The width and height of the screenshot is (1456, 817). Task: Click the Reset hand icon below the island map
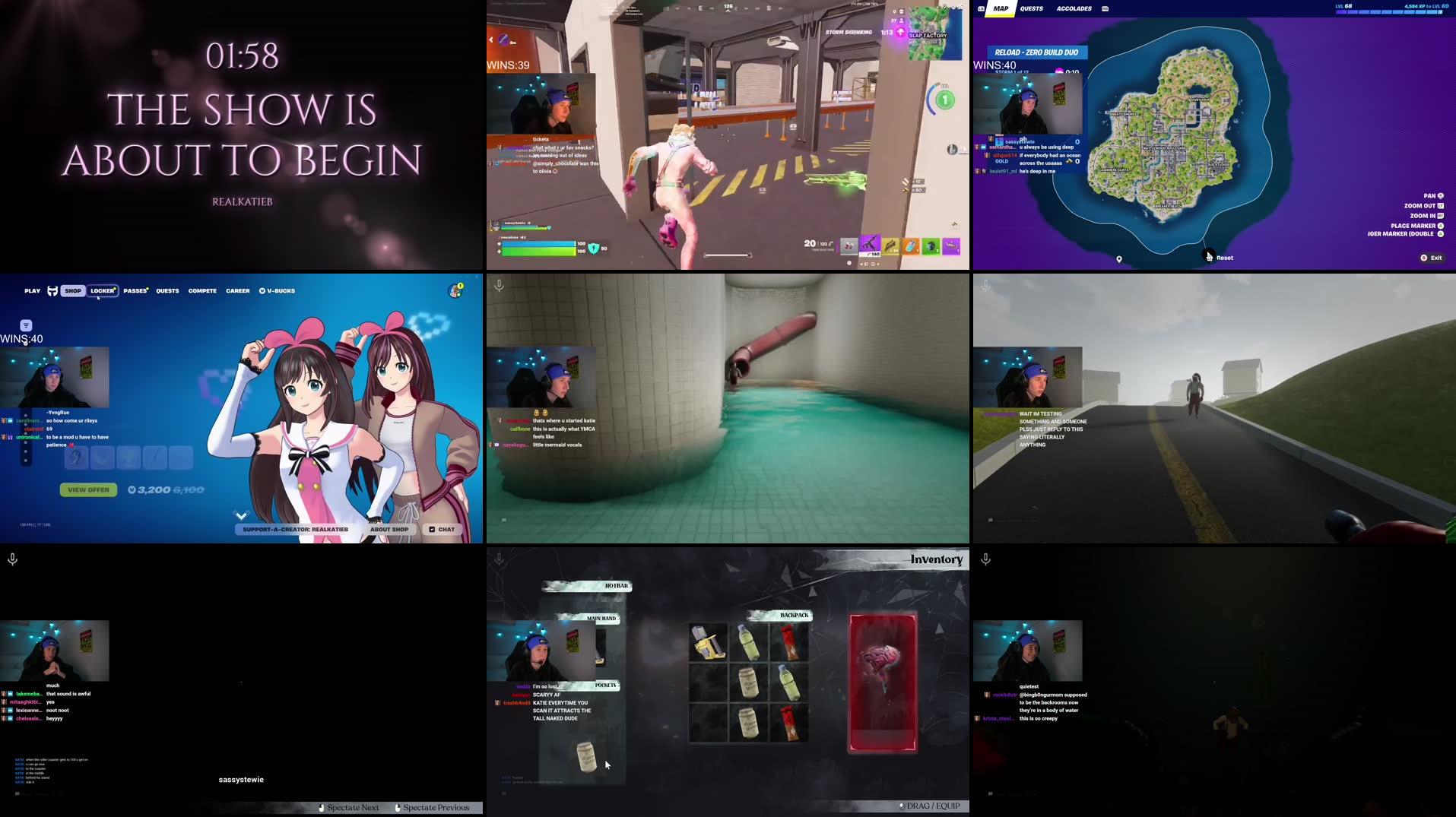pyautogui.click(x=1210, y=257)
